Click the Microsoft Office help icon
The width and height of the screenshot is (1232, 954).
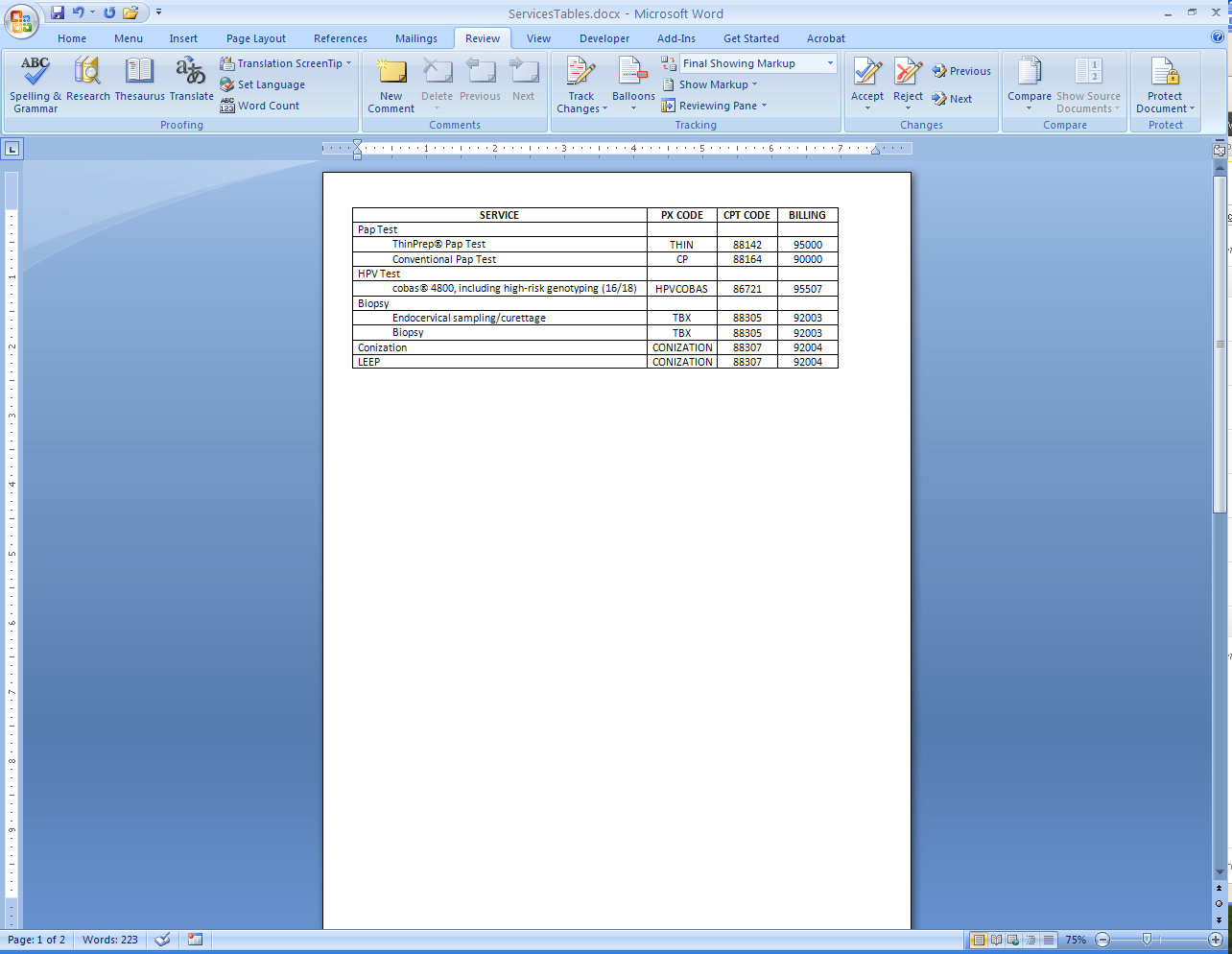pos(1218,37)
